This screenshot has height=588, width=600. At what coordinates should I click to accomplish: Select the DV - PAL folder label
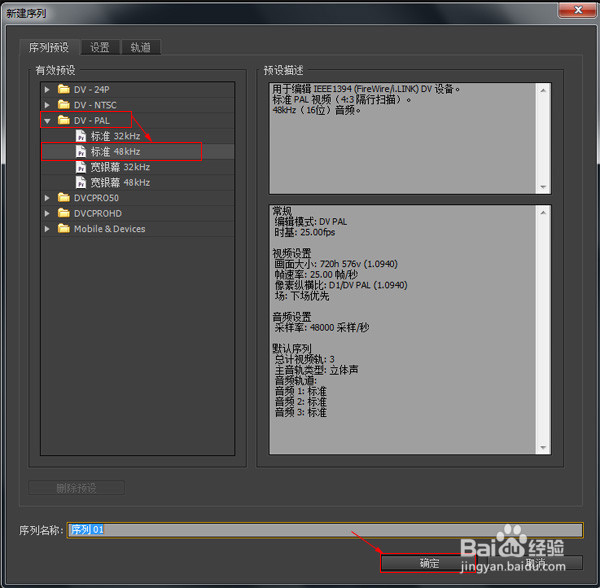pos(92,121)
